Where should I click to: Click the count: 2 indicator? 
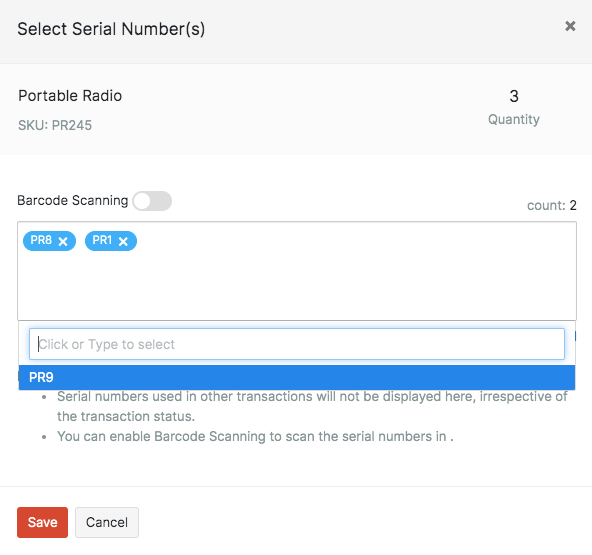[552, 205]
